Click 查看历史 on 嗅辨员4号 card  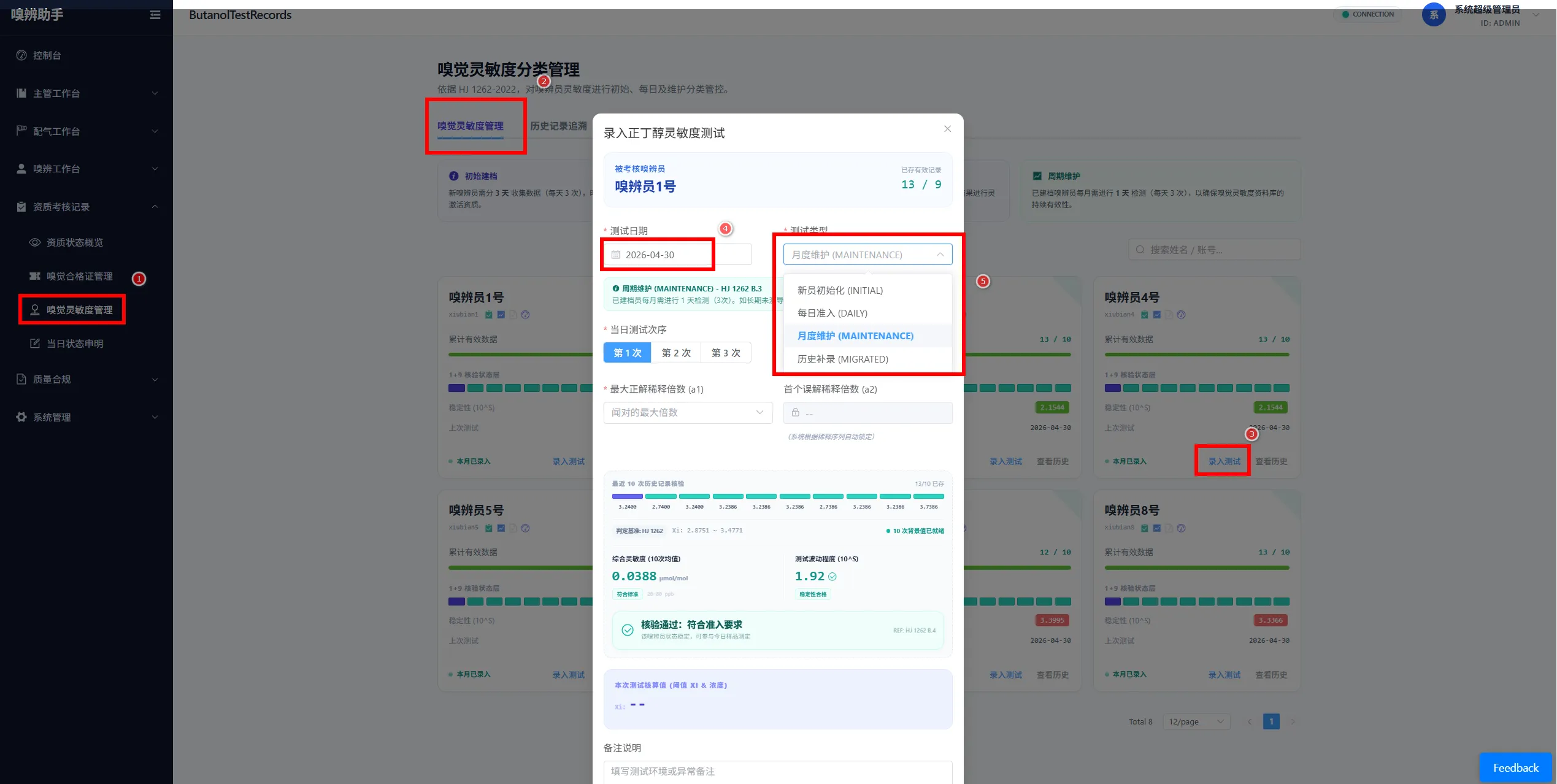1271,461
